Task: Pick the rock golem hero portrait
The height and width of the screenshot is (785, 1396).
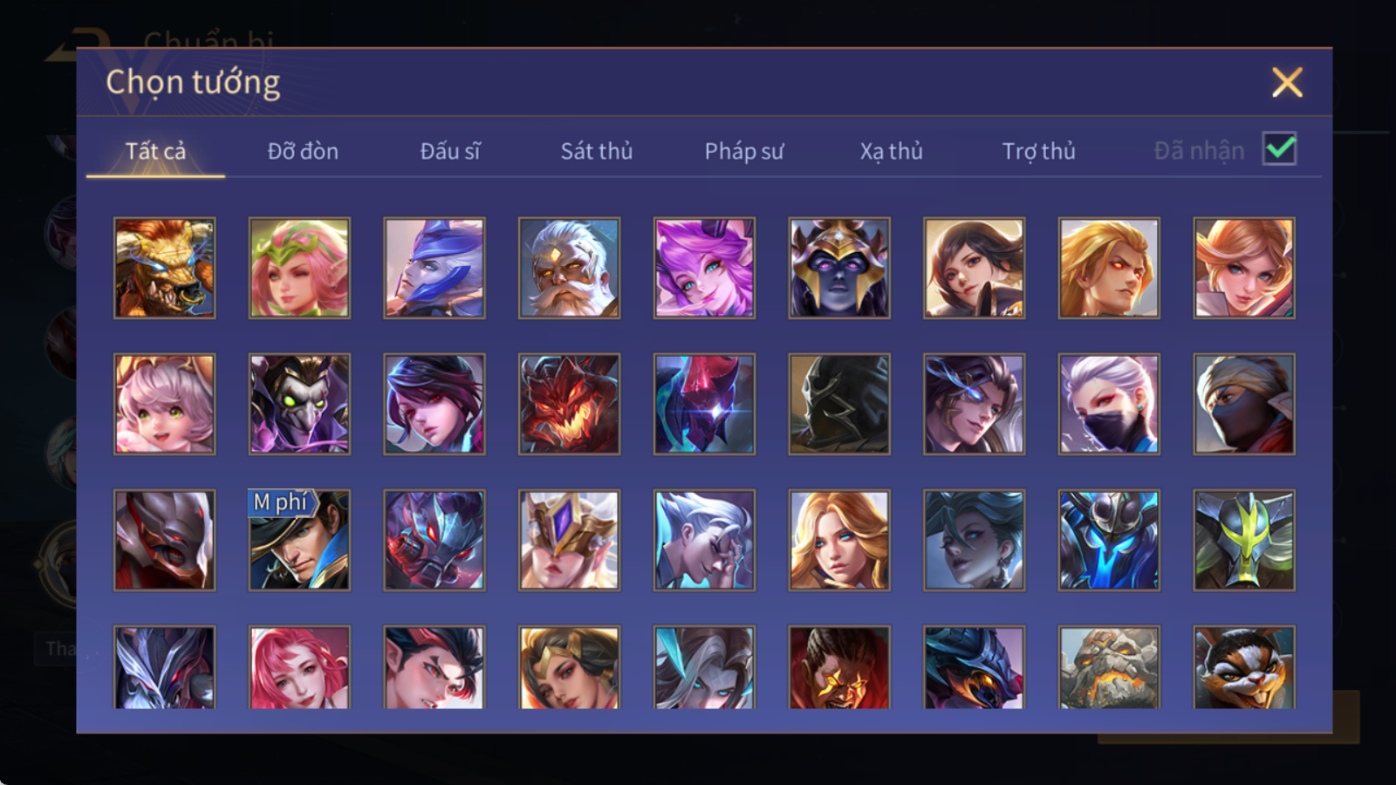Action: point(1109,668)
